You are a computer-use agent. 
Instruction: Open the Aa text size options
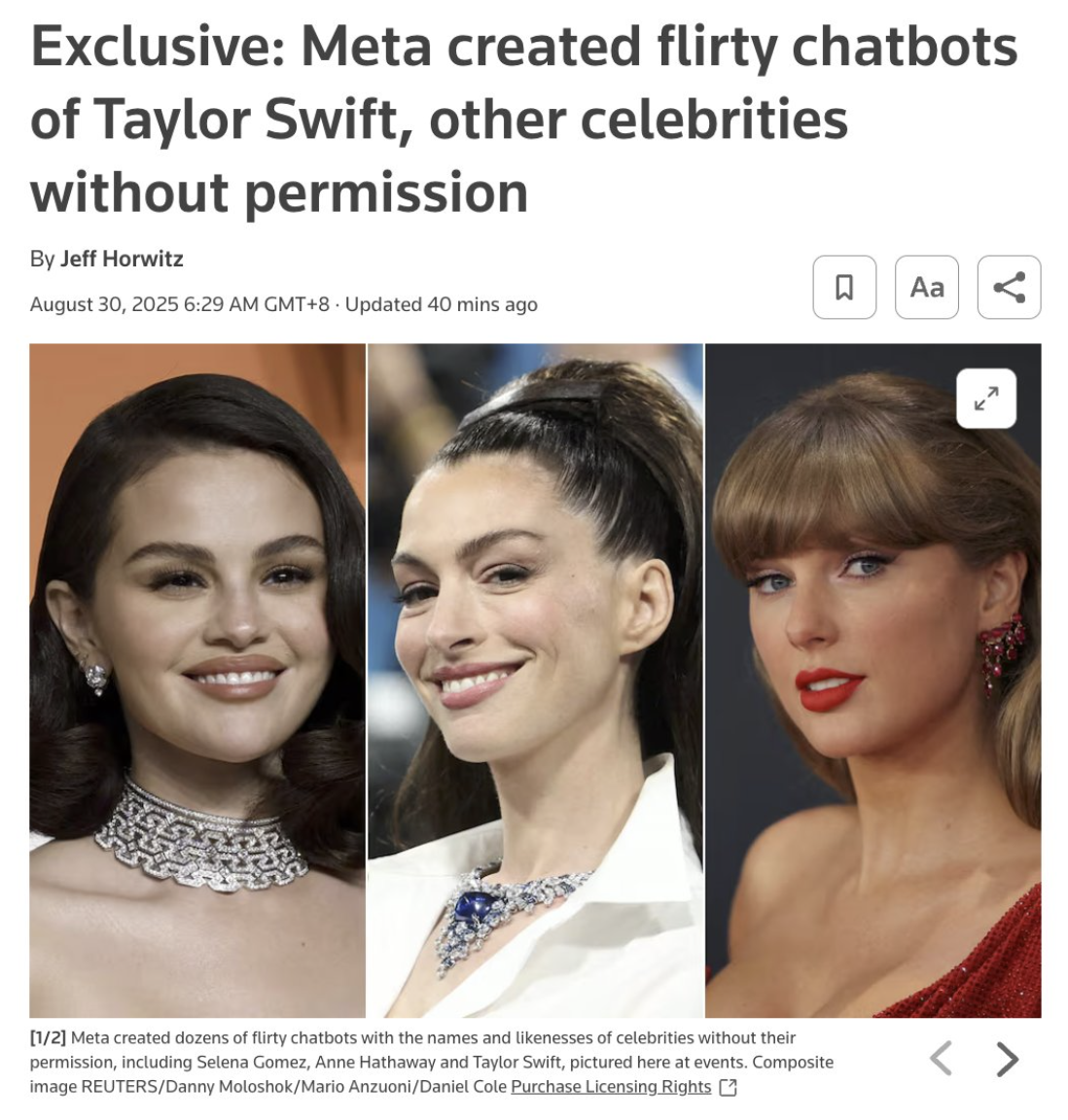pyautogui.click(x=926, y=287)
